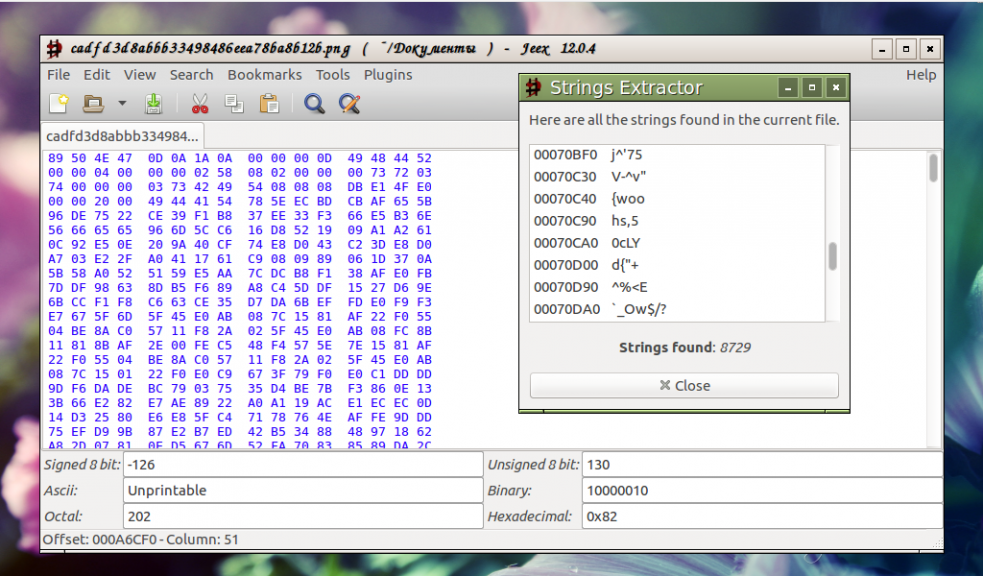The height and width of the screenshot is (576, 983).
Task: Click the Copy toolbar icon
Action: pos(234,103)
